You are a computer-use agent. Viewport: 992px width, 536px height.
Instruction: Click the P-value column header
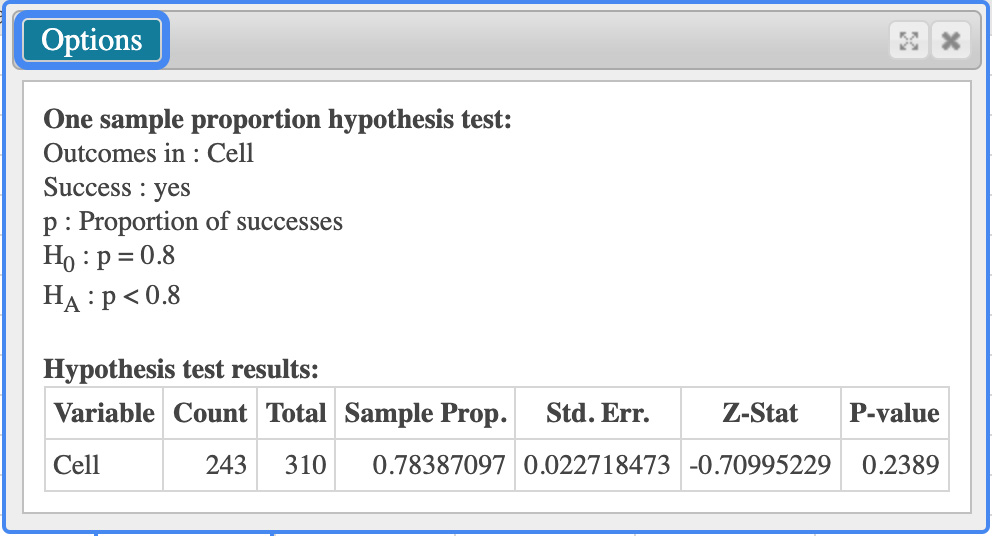point(895,413)
